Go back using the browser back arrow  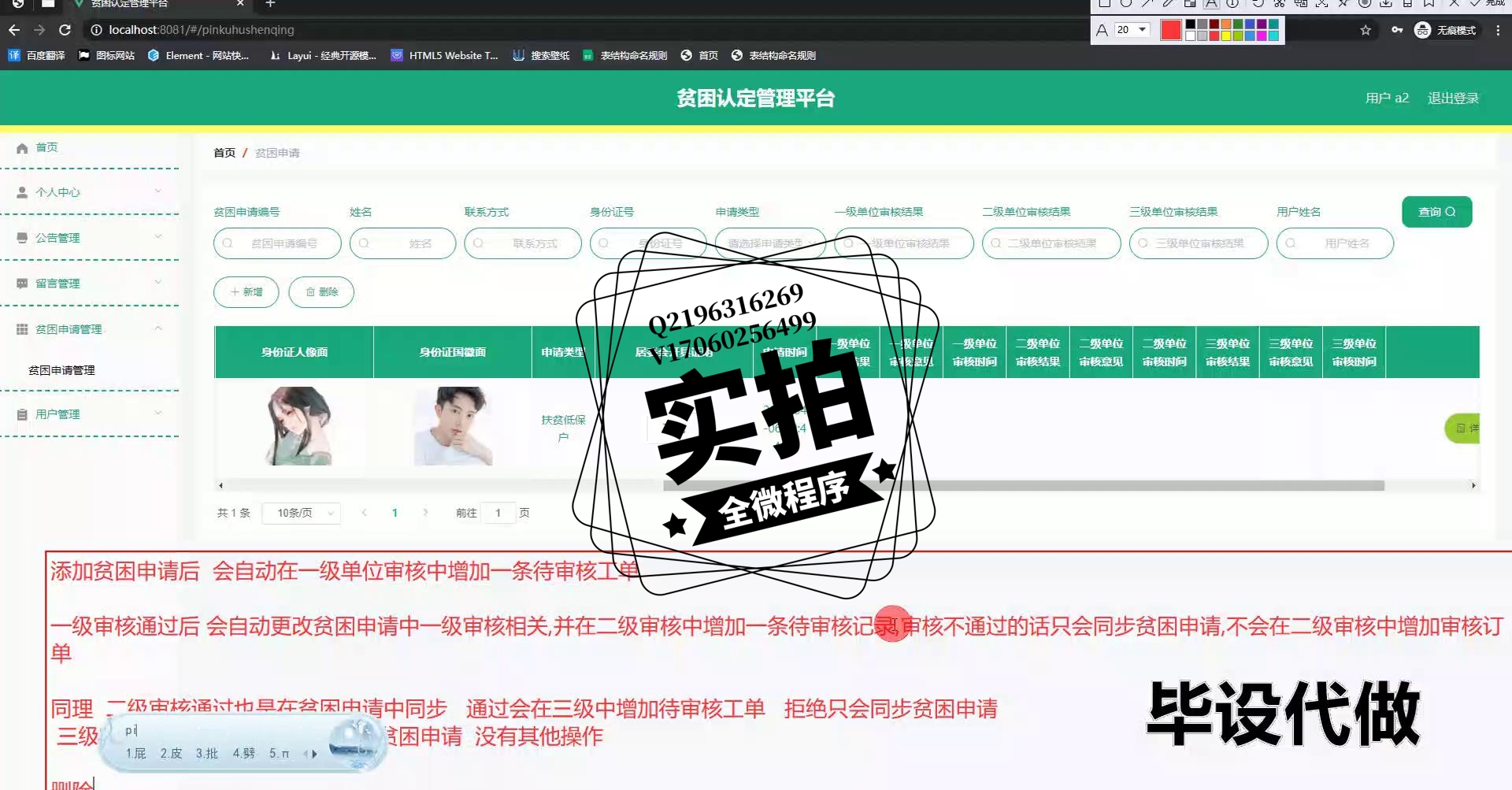tap(14, 30)
